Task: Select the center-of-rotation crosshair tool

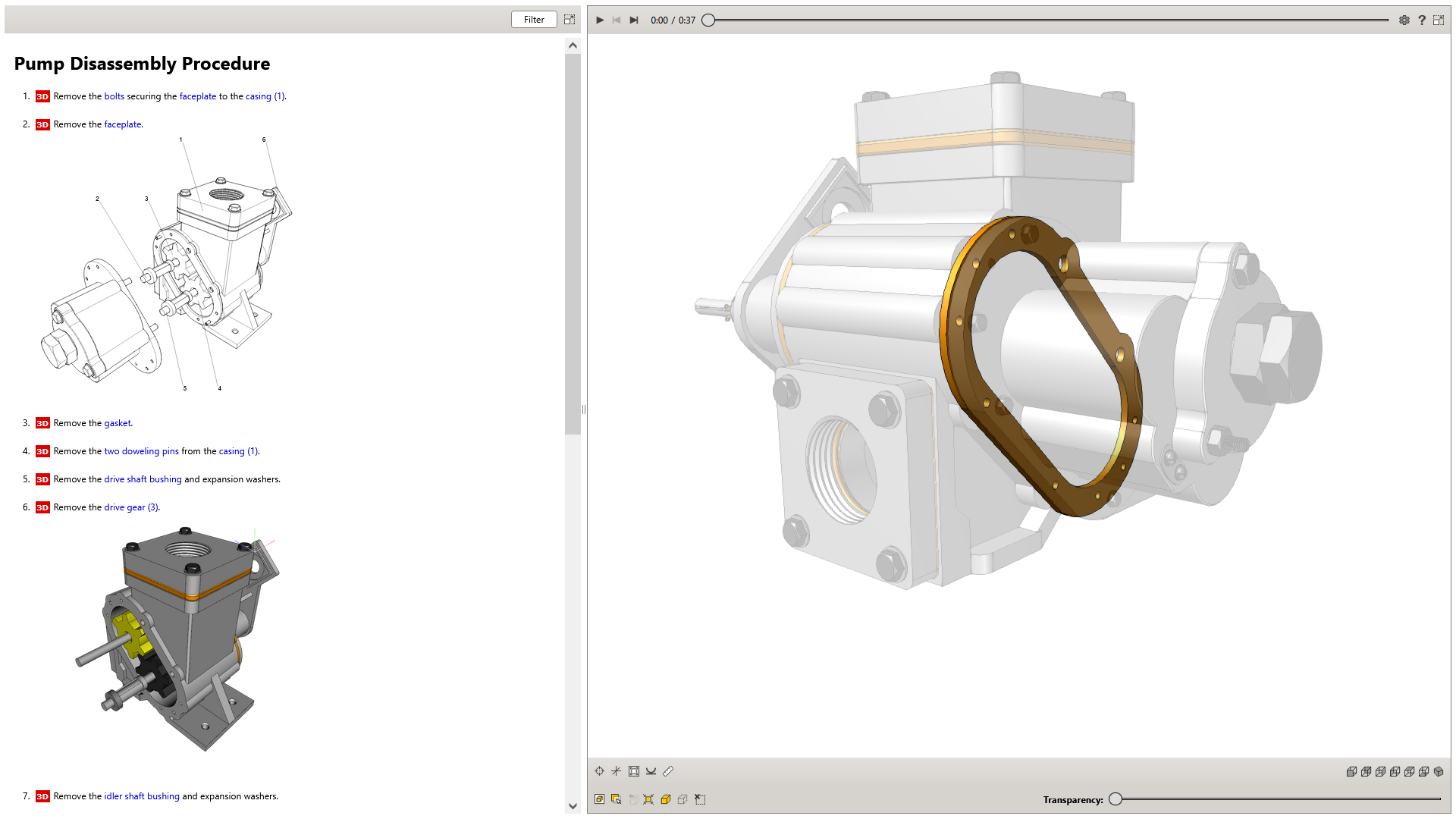Action: pyautogui.click(x=599, y=771)
